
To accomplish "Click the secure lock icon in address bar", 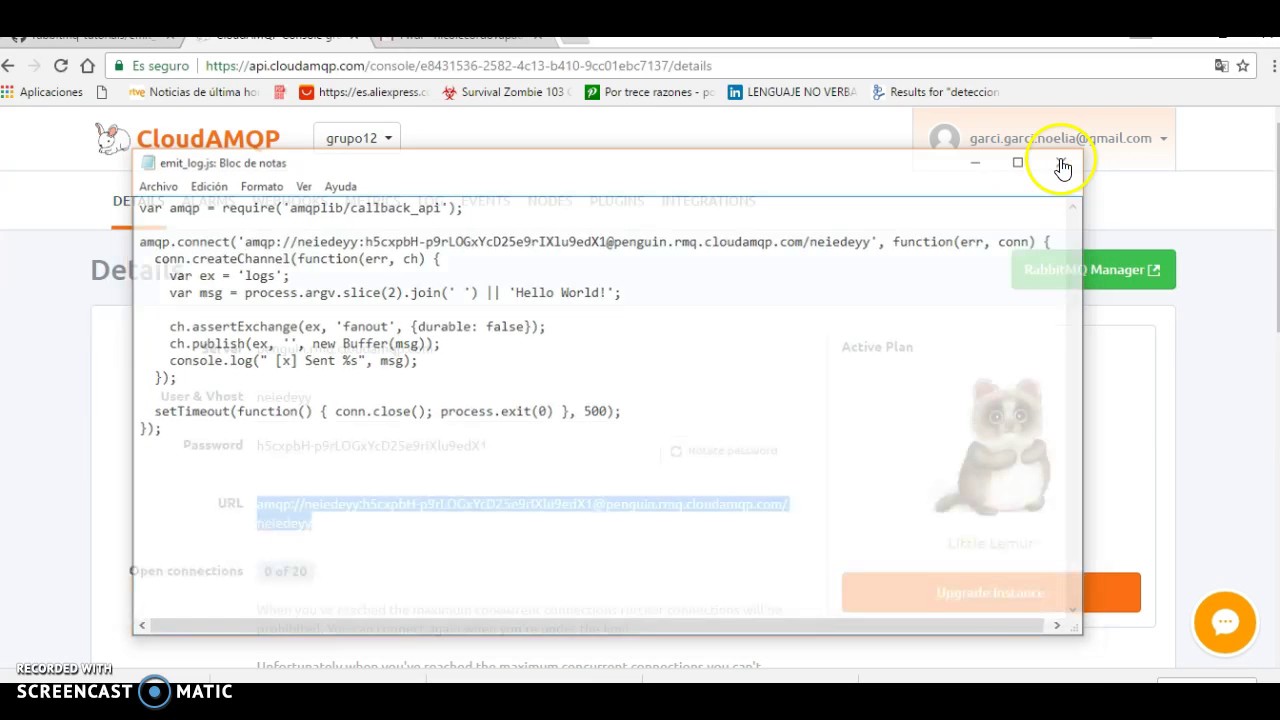I will click(x=119, y=66).
